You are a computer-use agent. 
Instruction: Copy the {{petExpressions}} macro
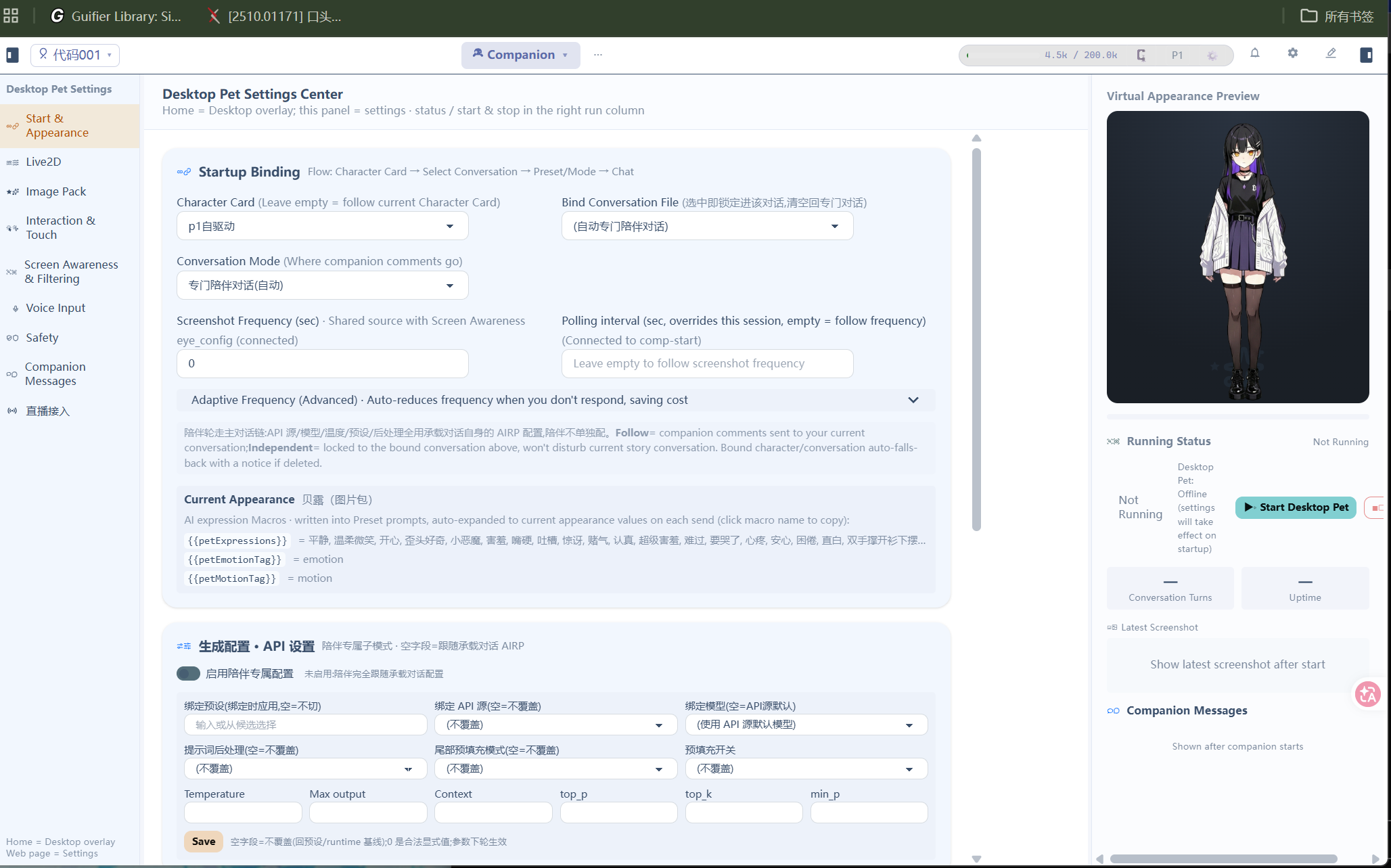(x=237, y=541)
